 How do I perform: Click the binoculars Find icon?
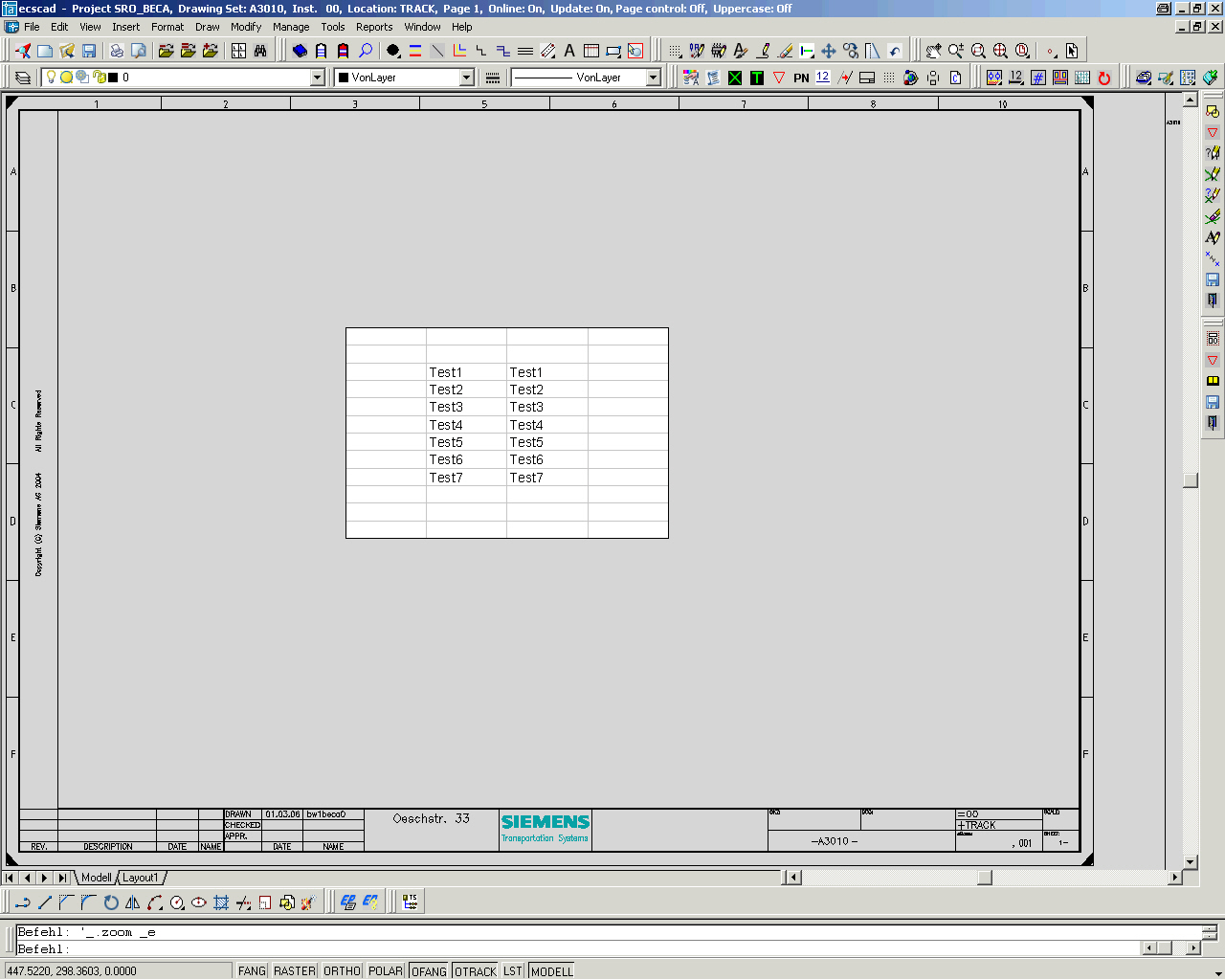point(260,51)
